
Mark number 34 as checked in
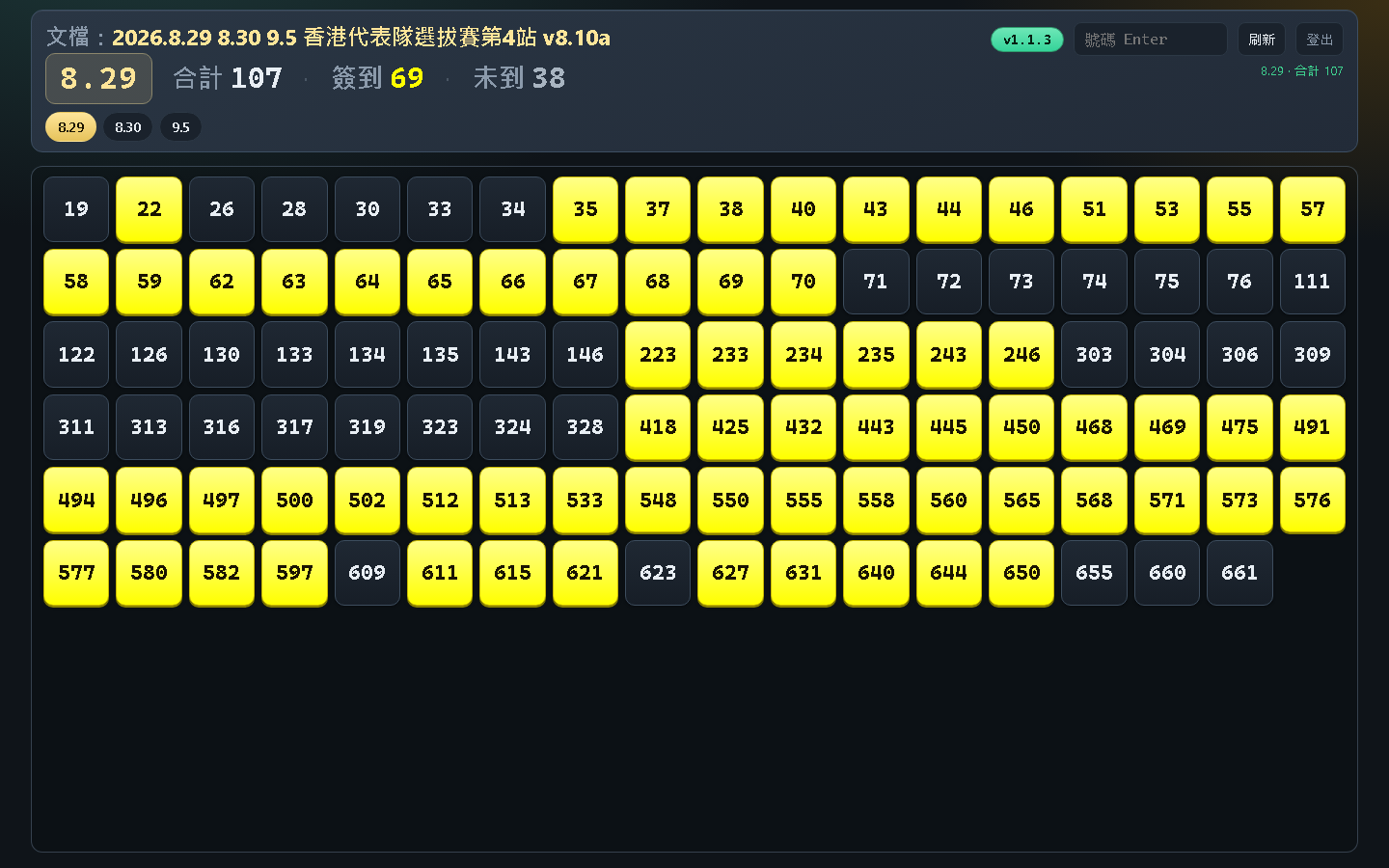pos(513,209)
